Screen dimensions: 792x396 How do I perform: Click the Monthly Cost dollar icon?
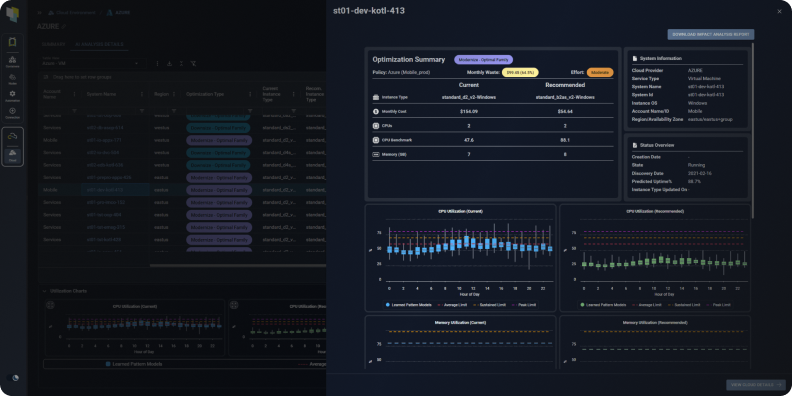376,111
